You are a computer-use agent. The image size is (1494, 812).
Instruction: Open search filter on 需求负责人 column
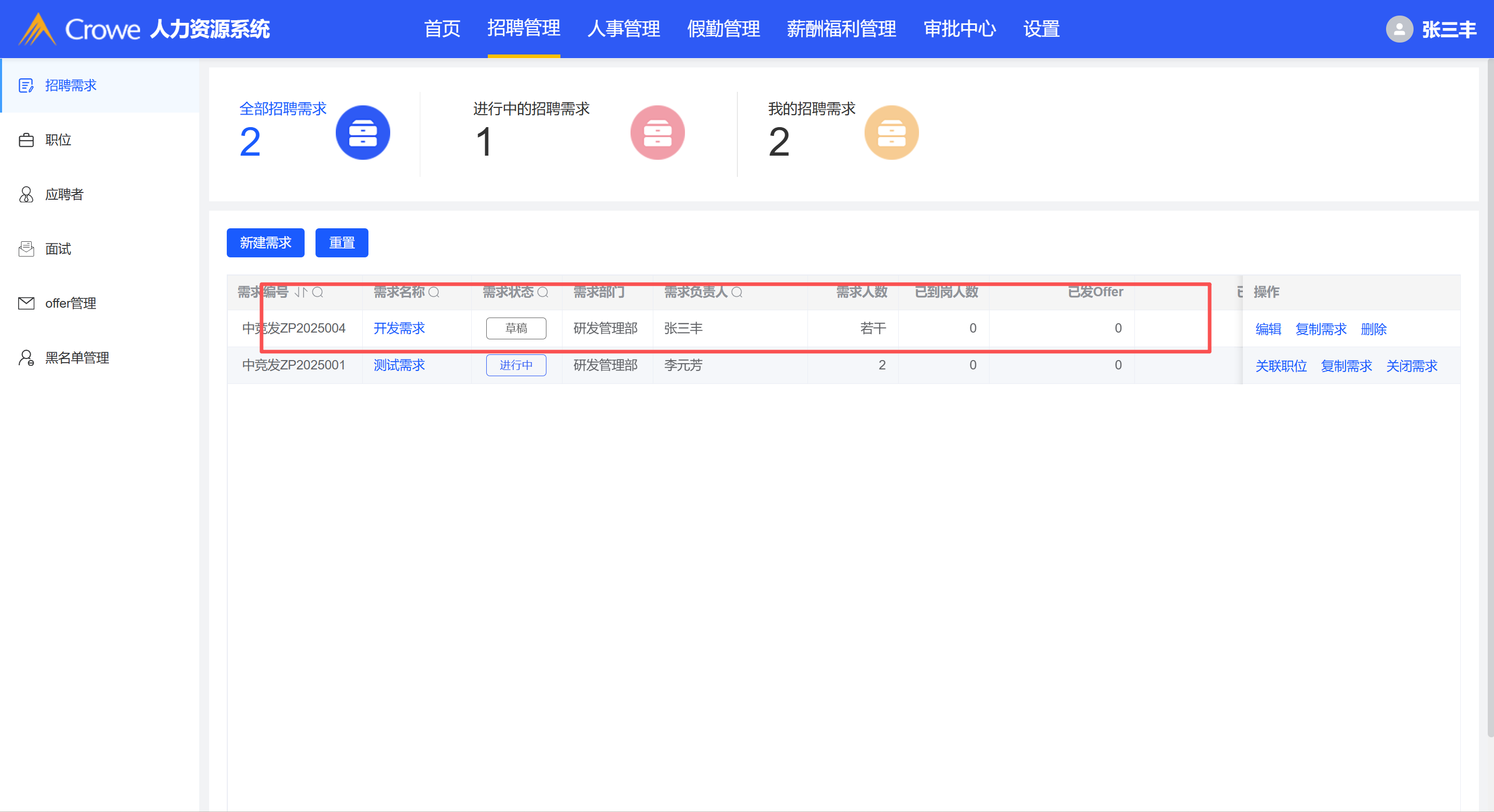click(x=736, y=292)
